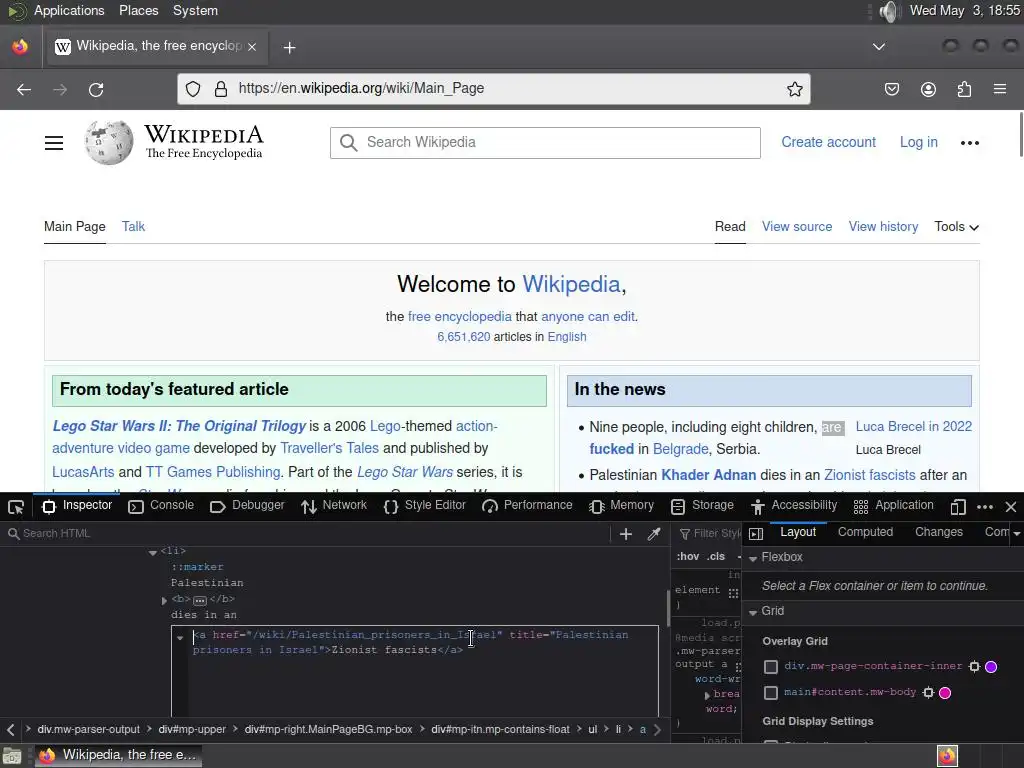Bookmark this page with star icon
The height and width of the screenshot is (768, 1024).
tap(794, 89)
